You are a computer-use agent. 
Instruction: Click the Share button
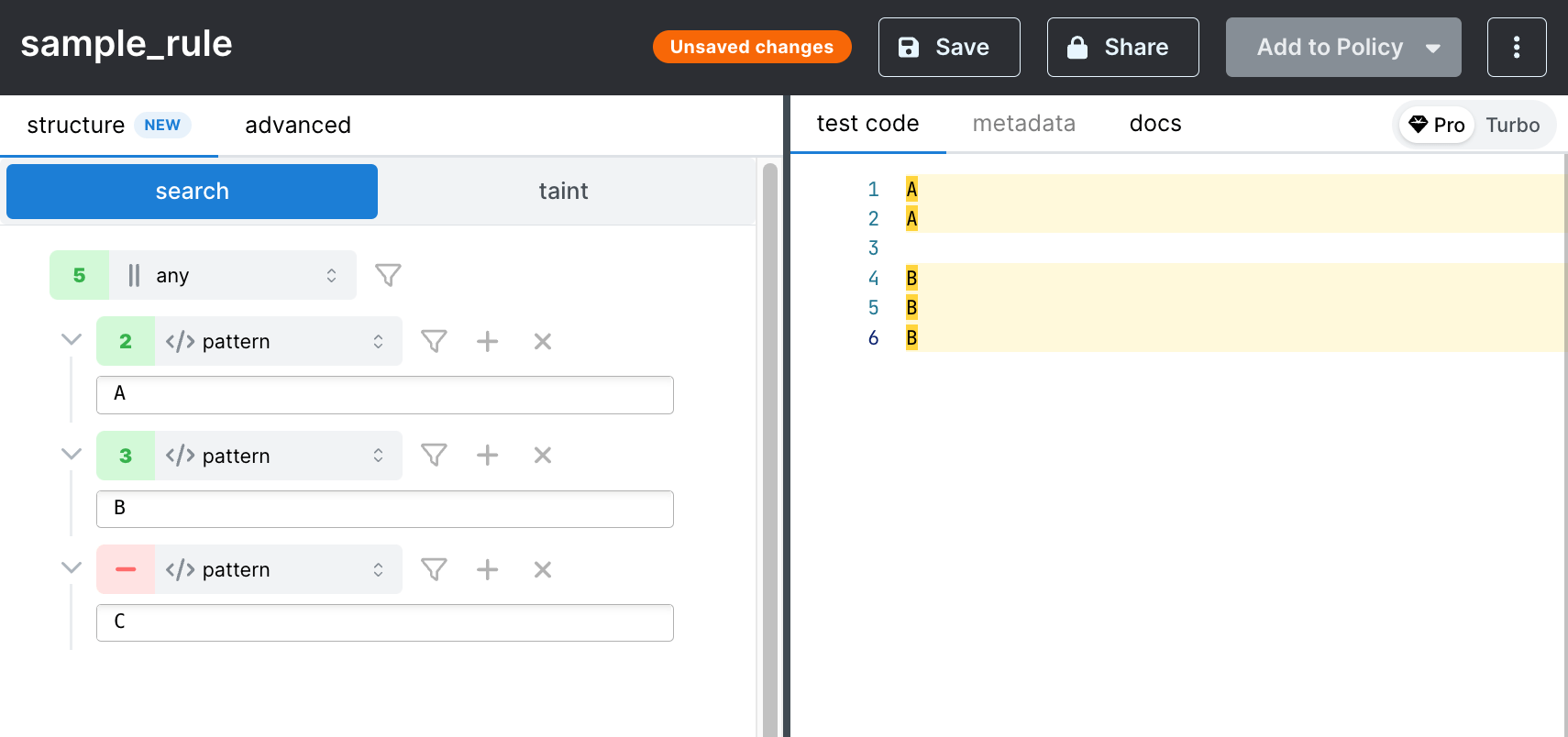[1122, 47]
